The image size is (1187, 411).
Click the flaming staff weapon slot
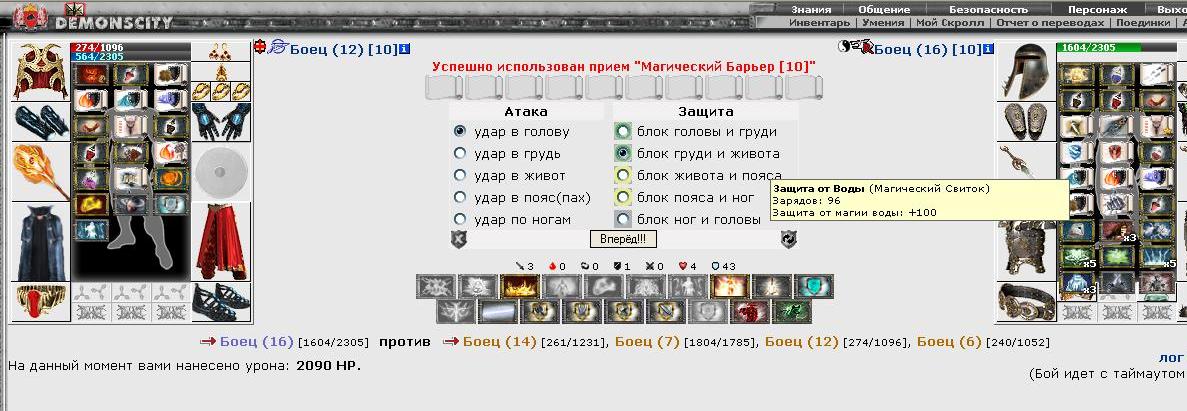point(41,173)
